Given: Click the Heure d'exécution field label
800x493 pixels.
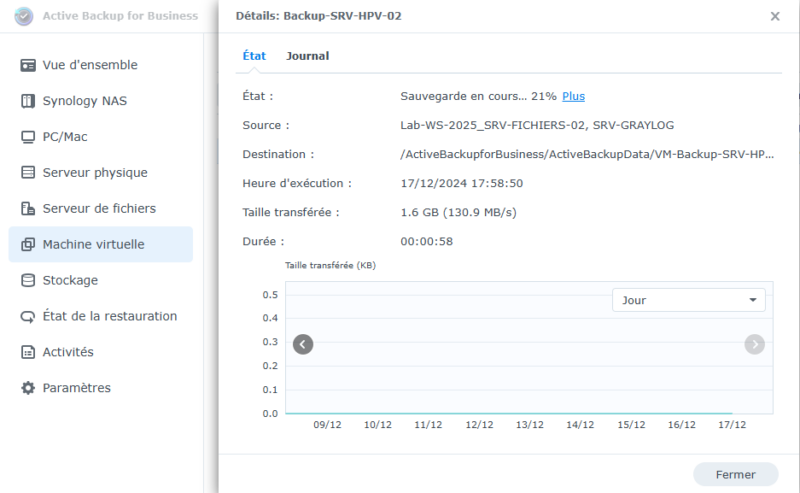Looking at the screenshot, I should (297, 184).
